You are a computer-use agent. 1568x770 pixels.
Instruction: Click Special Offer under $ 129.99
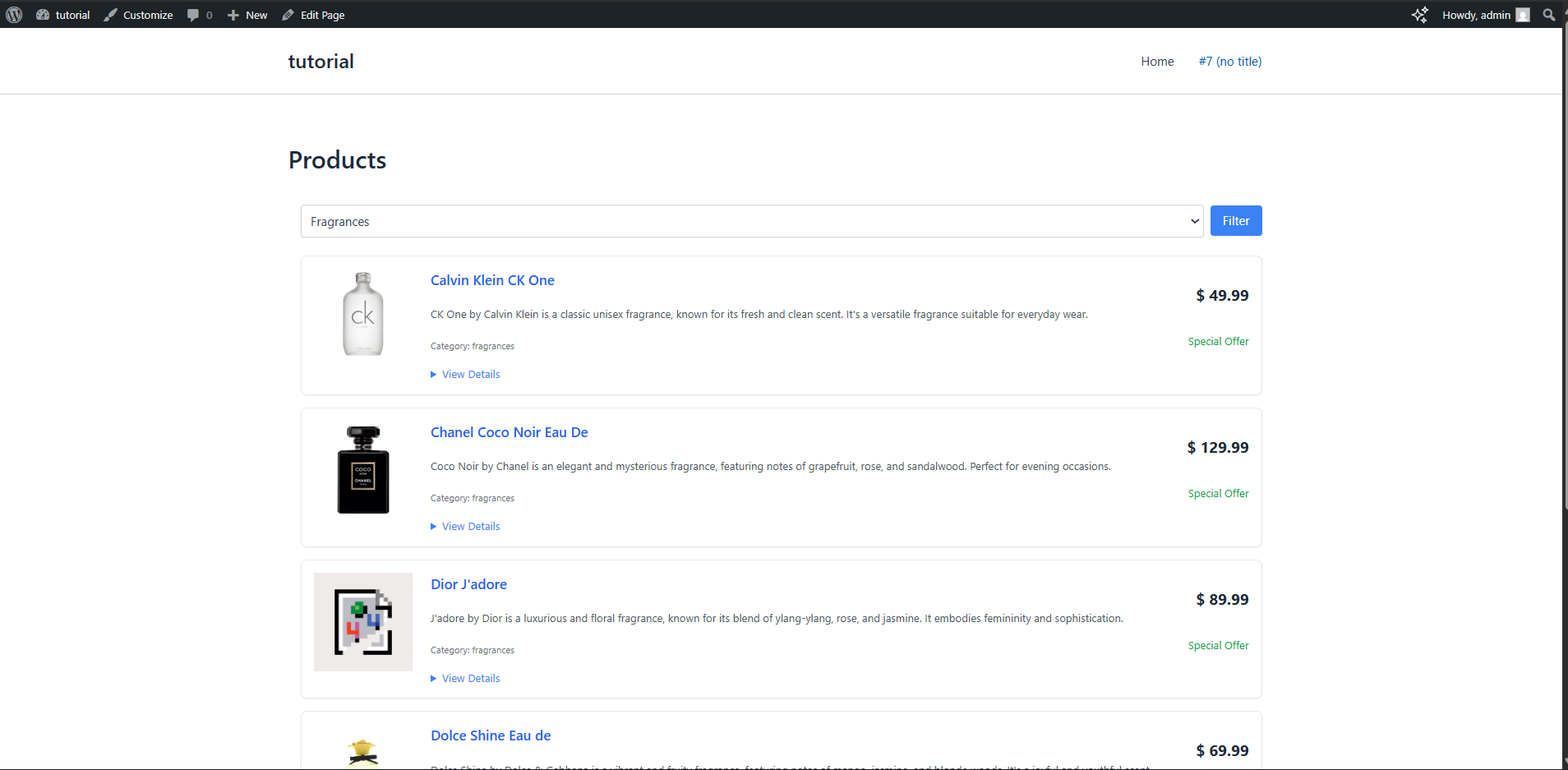[1218, 493]
